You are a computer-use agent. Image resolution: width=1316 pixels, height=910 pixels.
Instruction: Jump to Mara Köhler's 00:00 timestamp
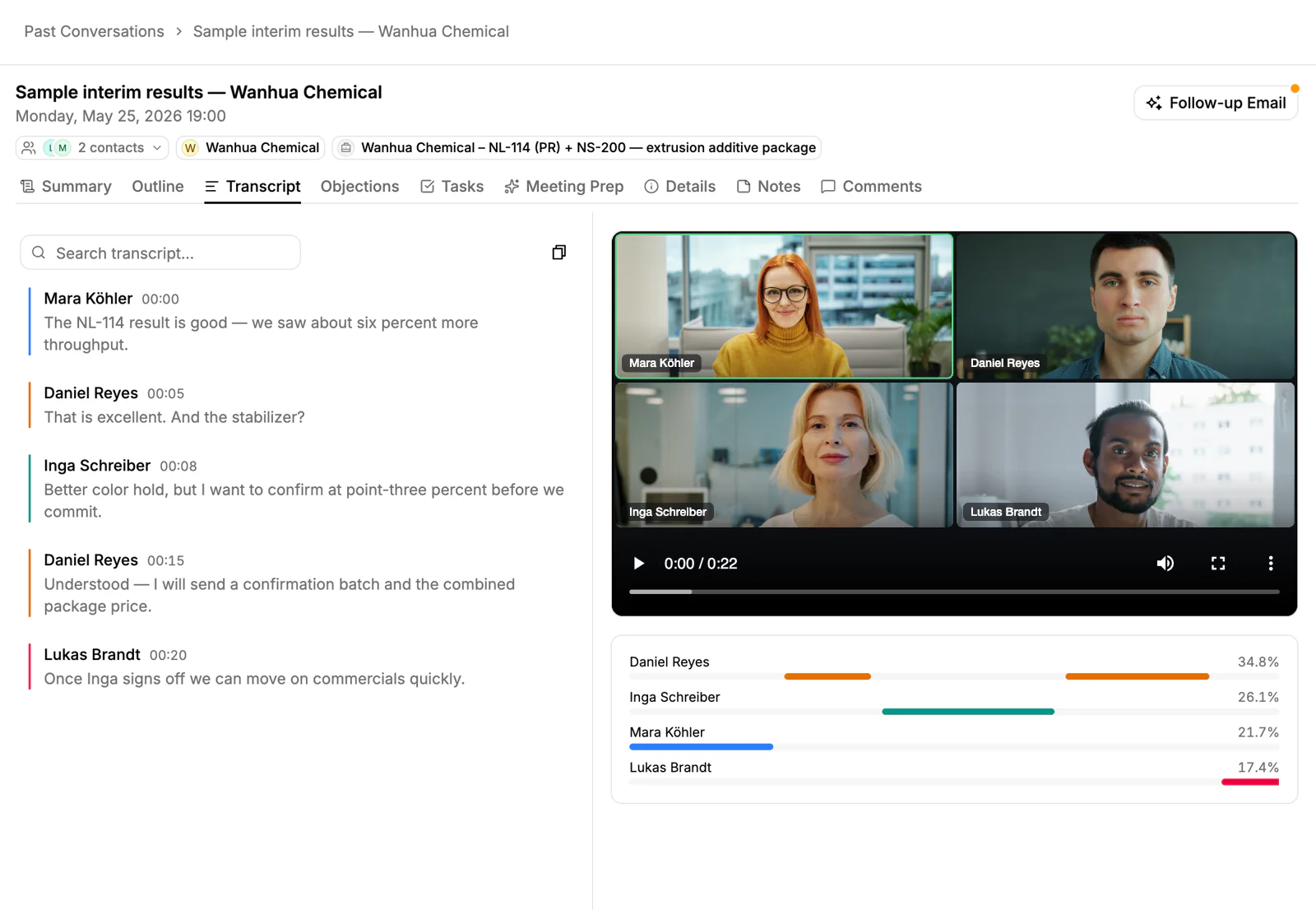[x=160, y=299]
